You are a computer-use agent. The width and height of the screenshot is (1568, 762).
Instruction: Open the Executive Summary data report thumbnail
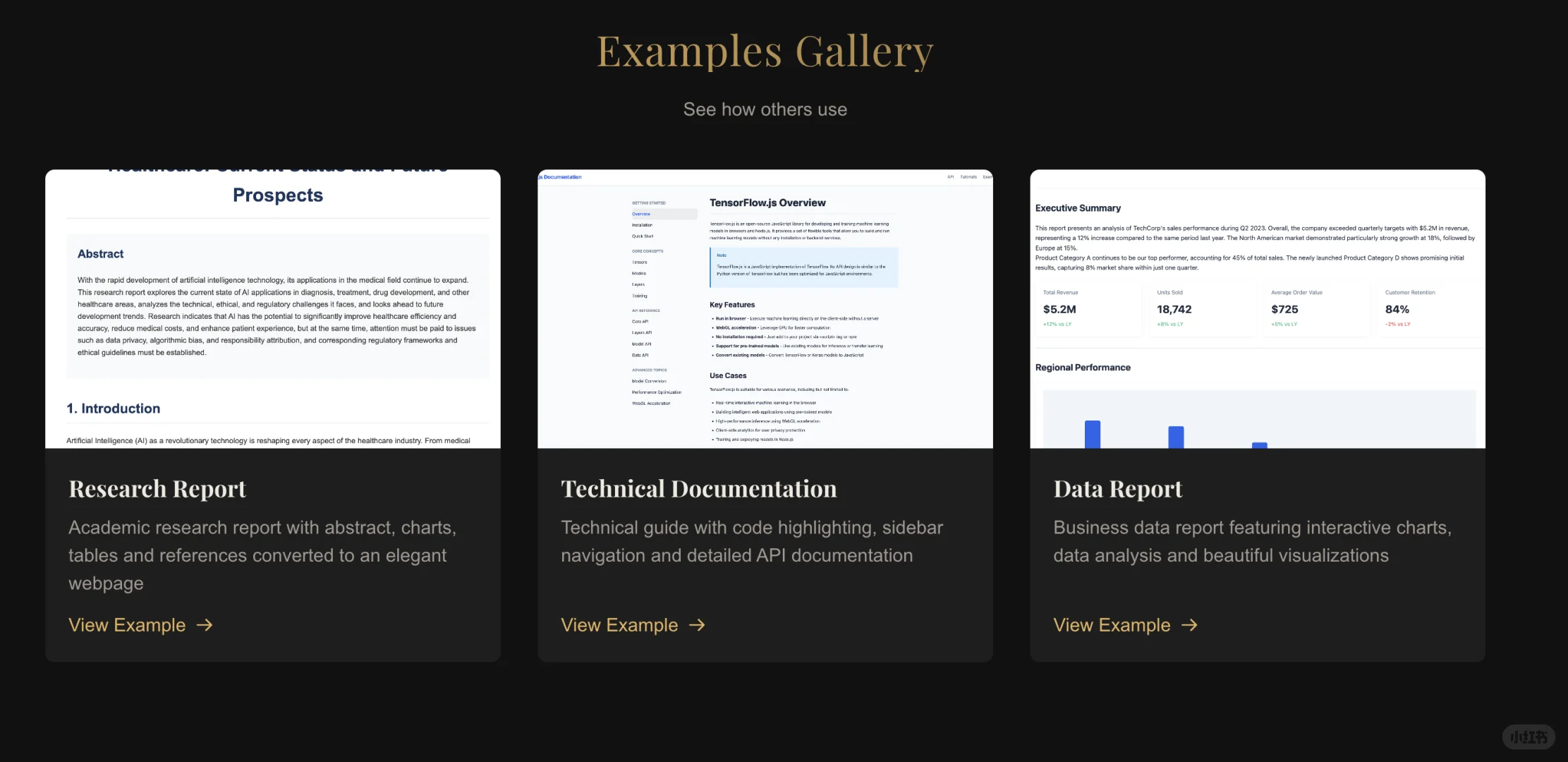point(1258,308)
